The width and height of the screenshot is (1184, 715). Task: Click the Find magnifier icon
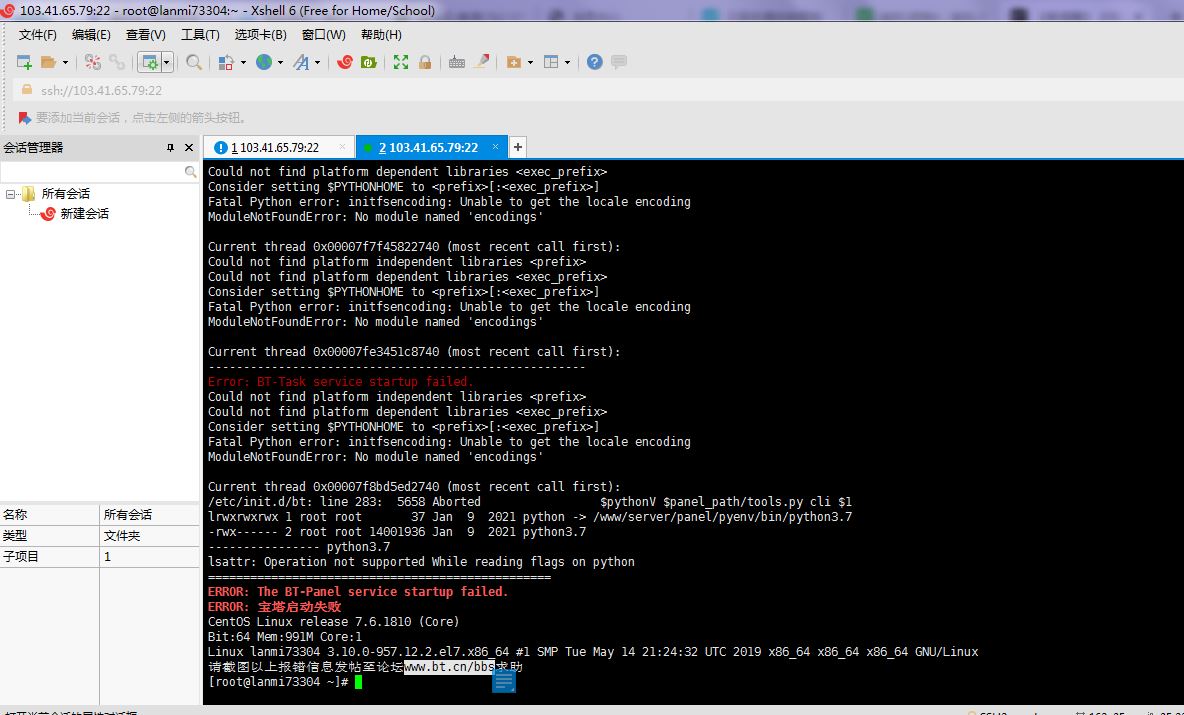point(193,62)
